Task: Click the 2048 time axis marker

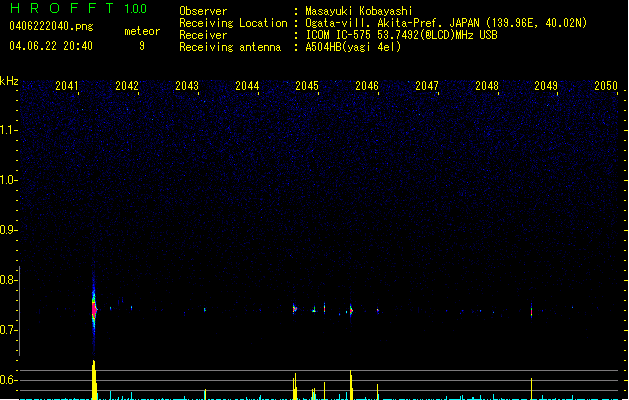Action: 487,86
